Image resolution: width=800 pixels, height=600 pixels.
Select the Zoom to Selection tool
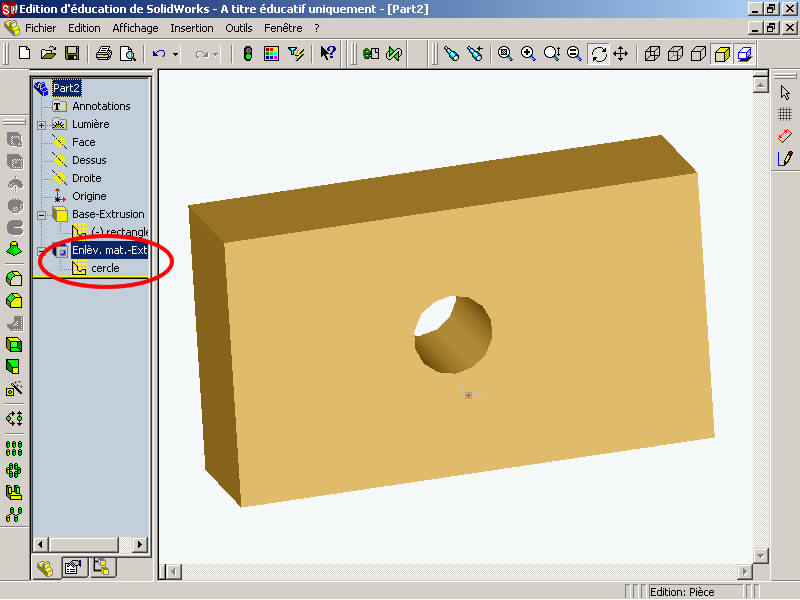574,53
